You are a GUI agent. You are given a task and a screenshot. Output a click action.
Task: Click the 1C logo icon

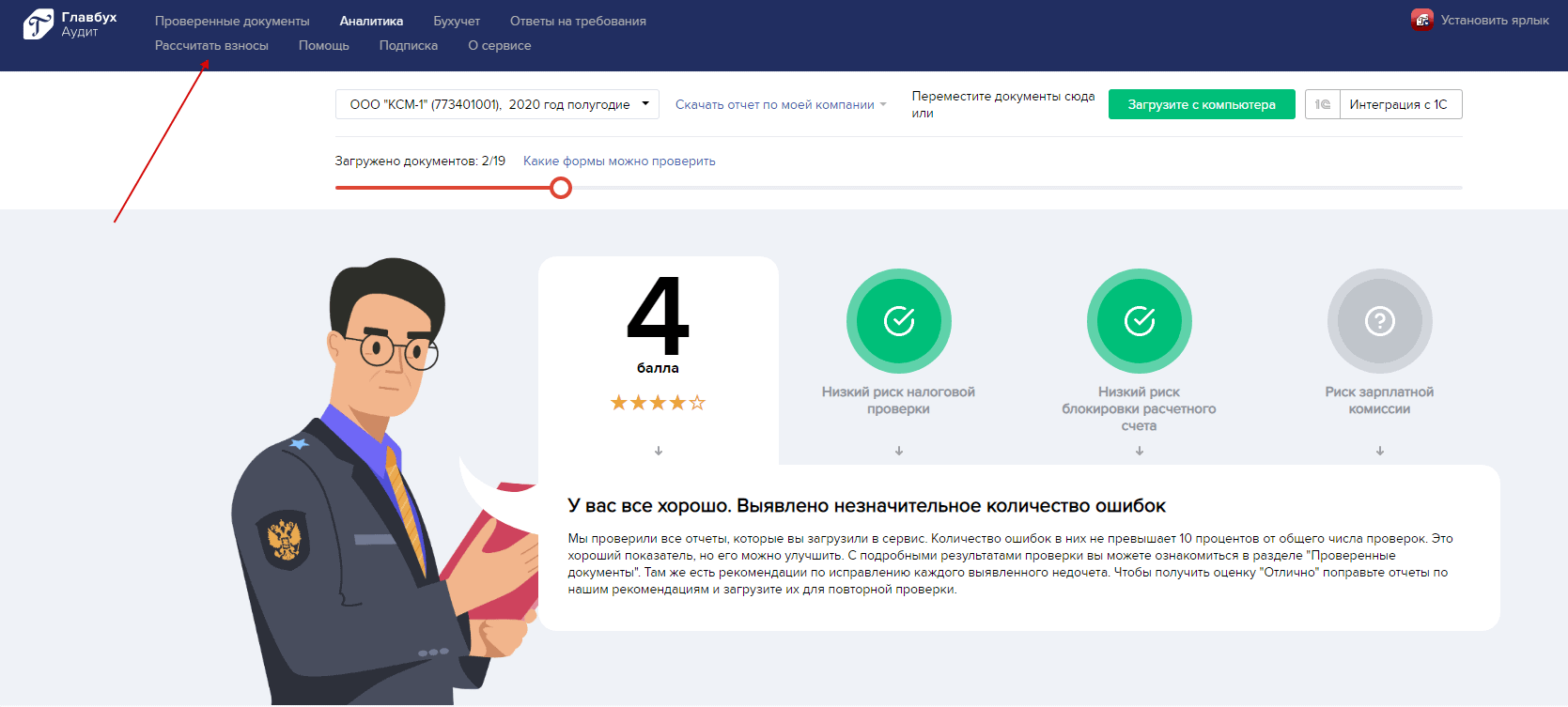1323,104
